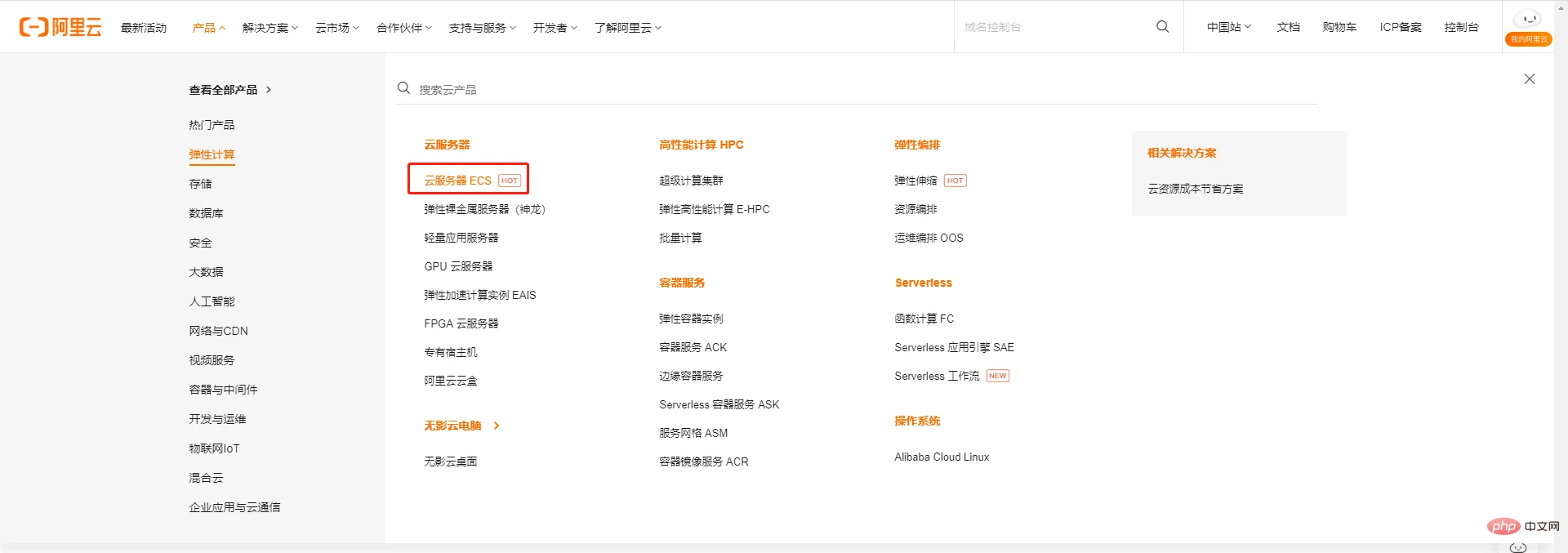Select 网络与CDN category
The width and height of the screenshot is (1568, 553).
click(218, 331)
